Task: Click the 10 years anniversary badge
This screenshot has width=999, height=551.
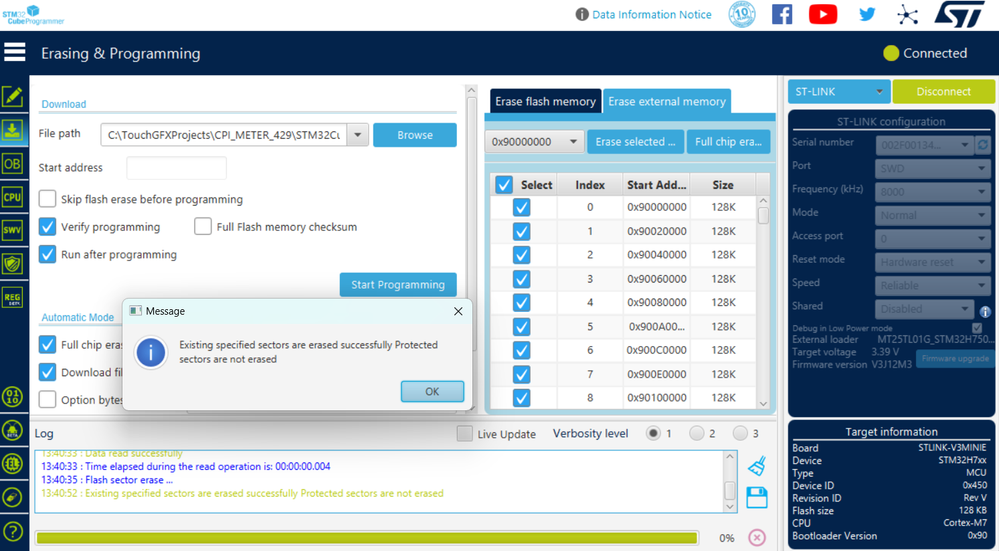Action: click(742, 14)
